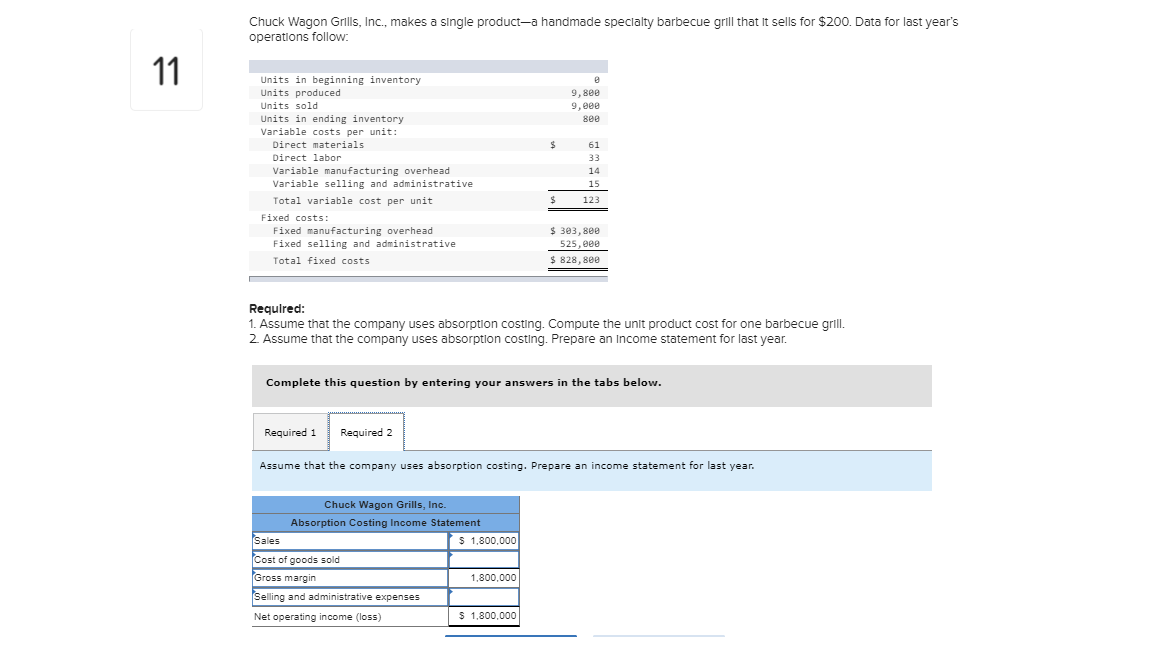
Task: Click the 'Complete this question' instruction banner
Action: coord(592,386)
